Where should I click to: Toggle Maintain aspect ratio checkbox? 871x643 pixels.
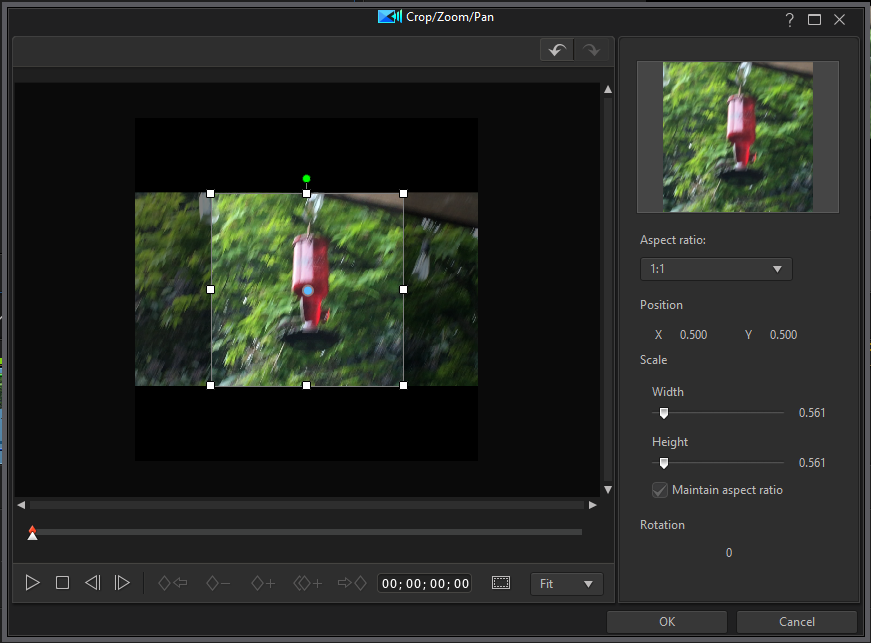pyautogui.click(x=660, y=490)
